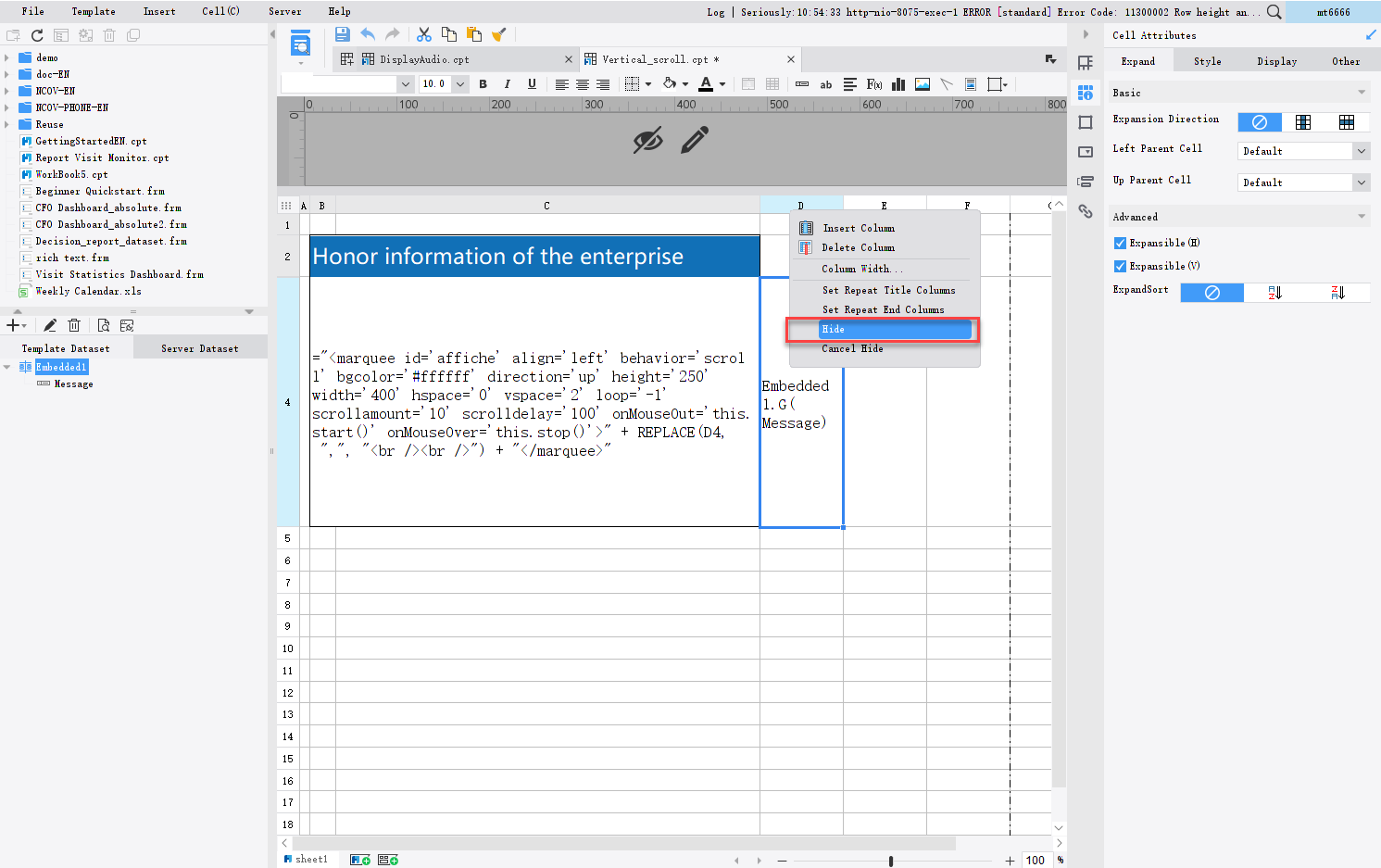
Task: Open the search icon in the top bar
Action: [x=1274, y=12]
